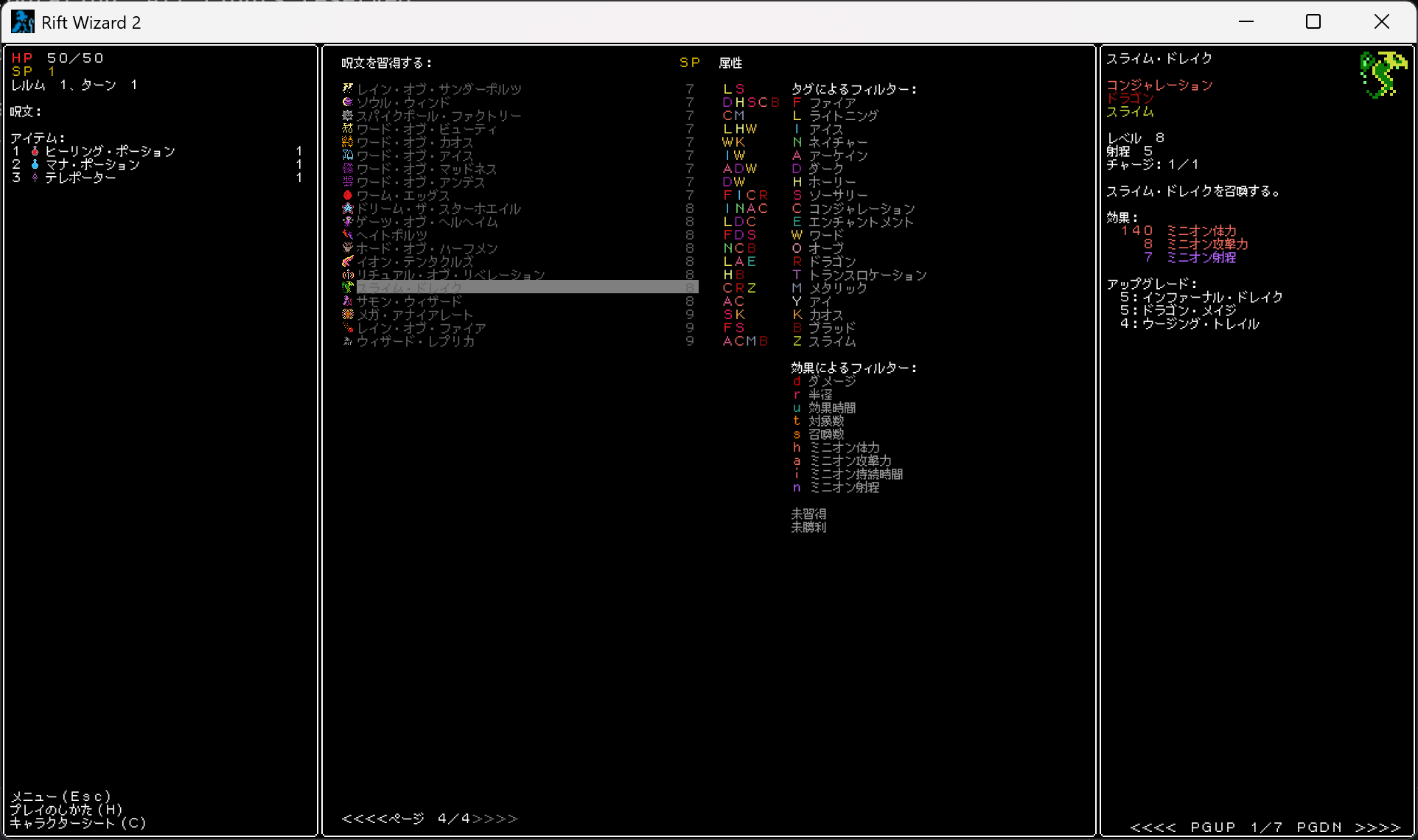Select the サモン・ウィザード spell entry
This screenshot has width=1418, height=840.
(410, 301)
